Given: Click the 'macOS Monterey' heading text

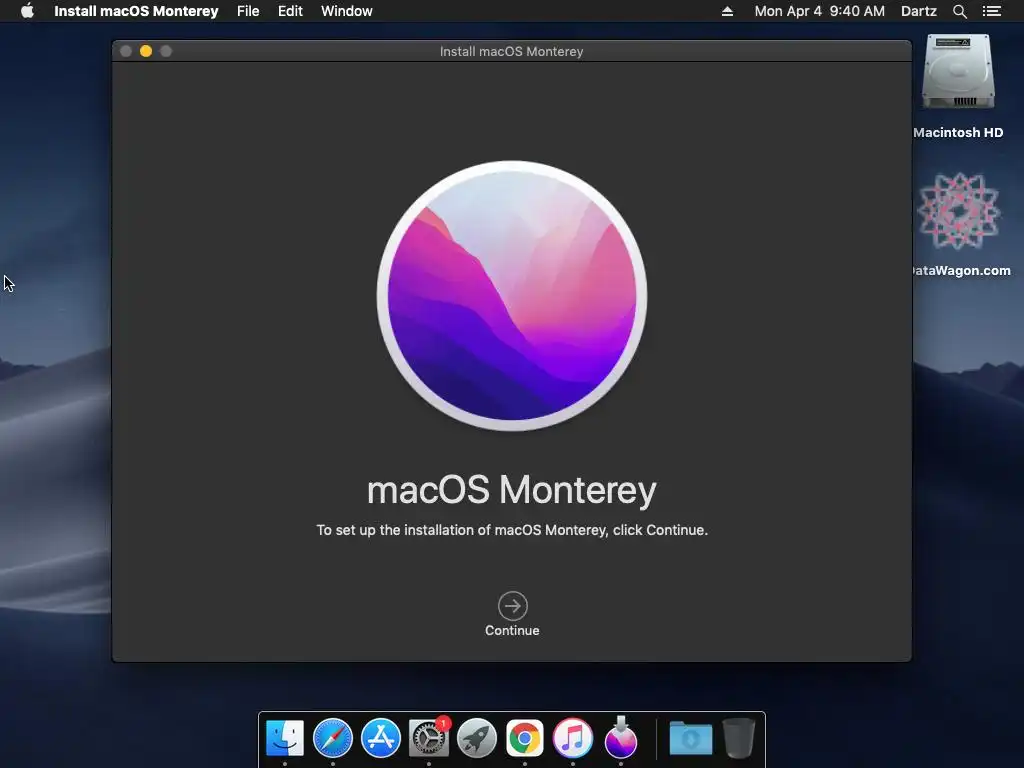Looking at the screenshot, I should coord(512,490).
